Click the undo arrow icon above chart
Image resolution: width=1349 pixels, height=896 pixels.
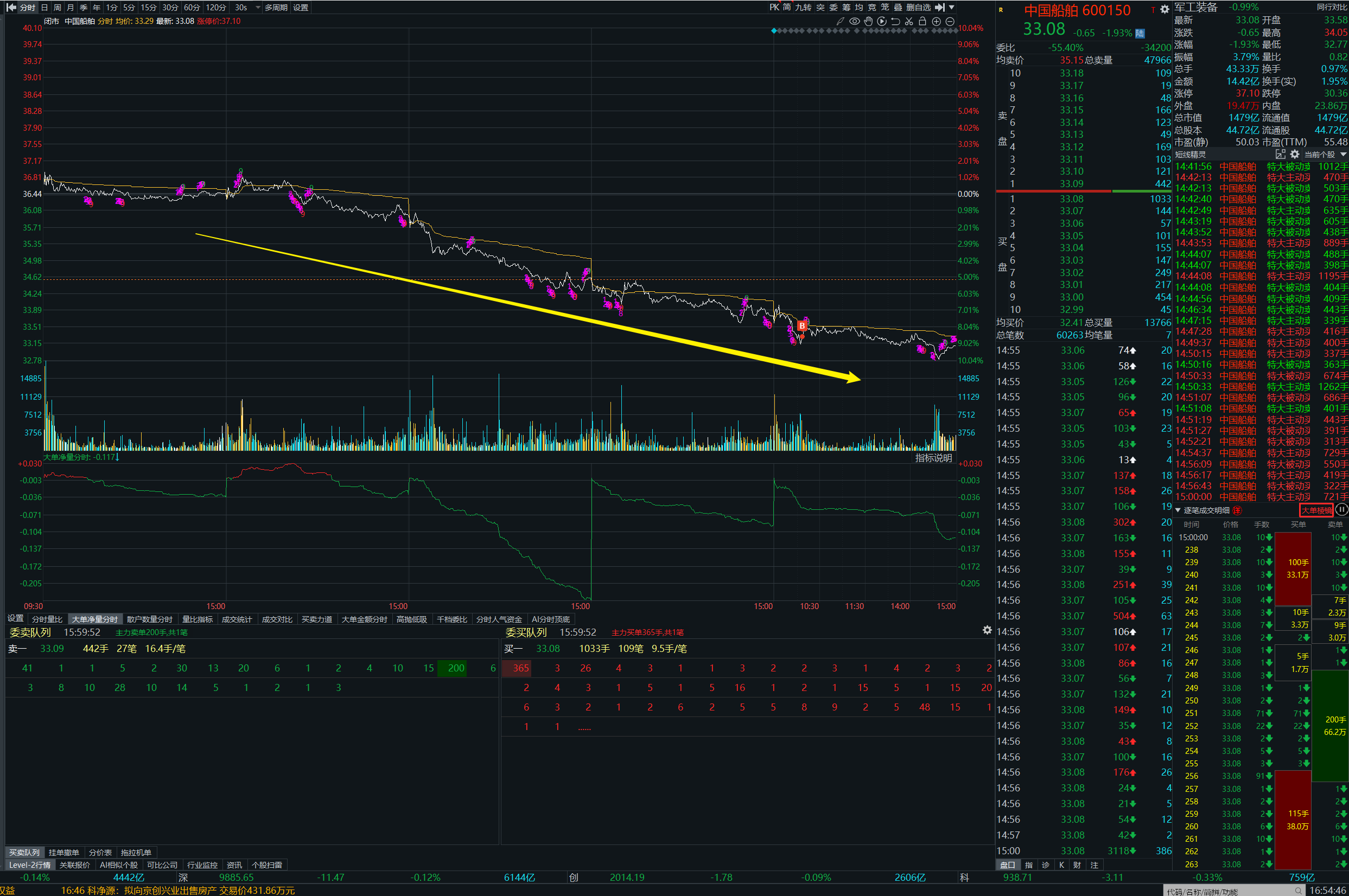coord(895,21)
